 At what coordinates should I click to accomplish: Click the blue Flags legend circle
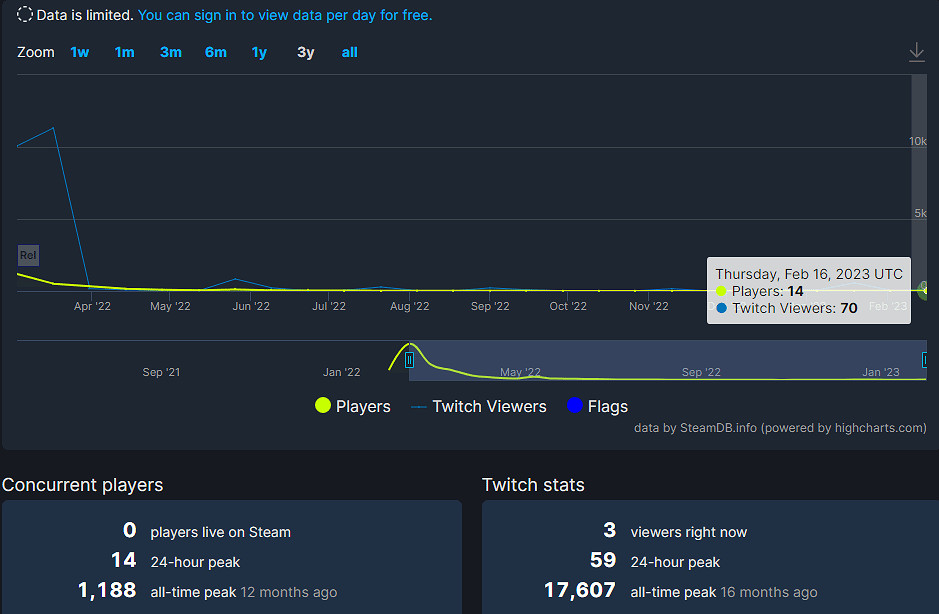point(574,406)
